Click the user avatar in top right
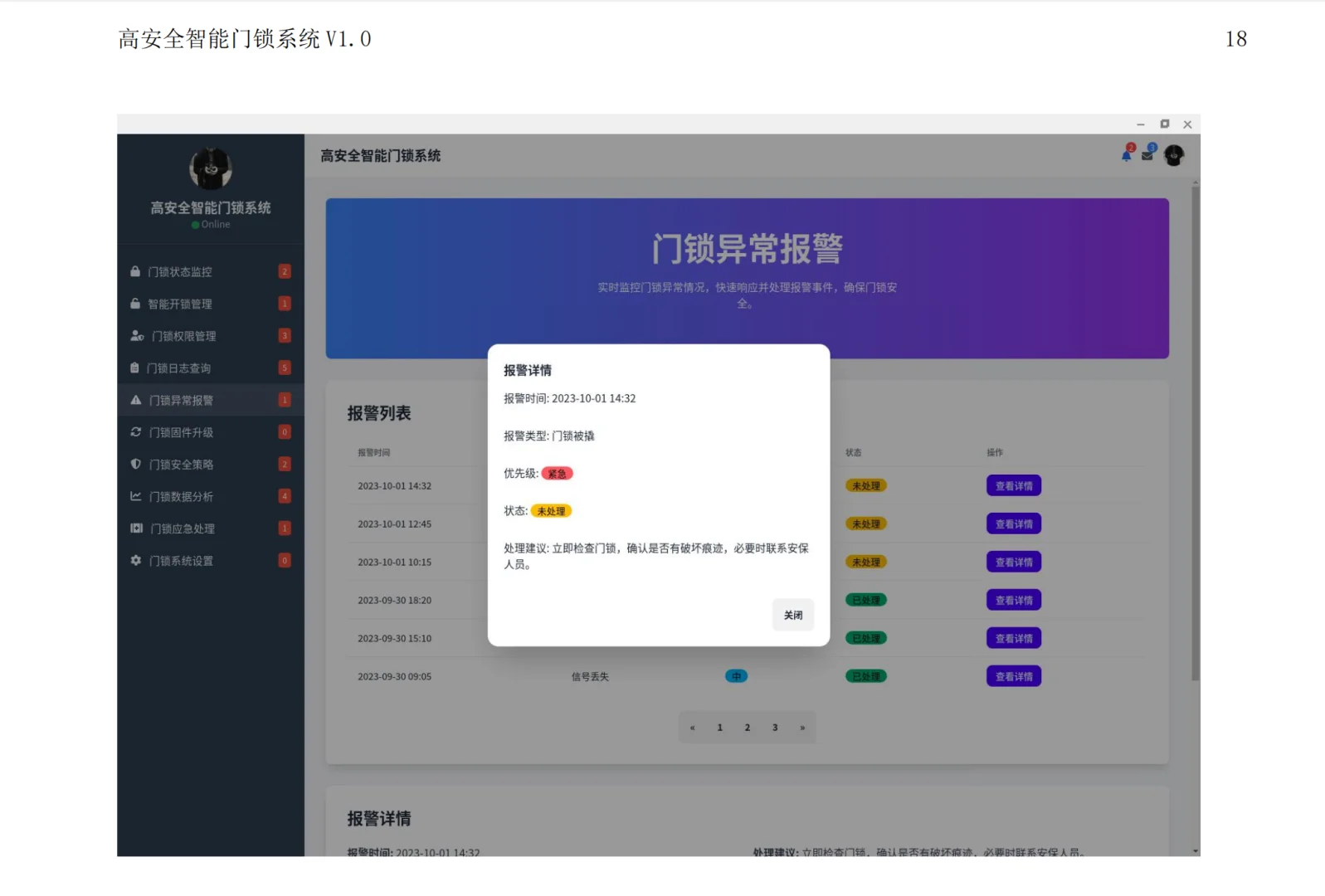Image resolution: width=1325 pixels, height=896 pixels. (x=1174, y=155)
